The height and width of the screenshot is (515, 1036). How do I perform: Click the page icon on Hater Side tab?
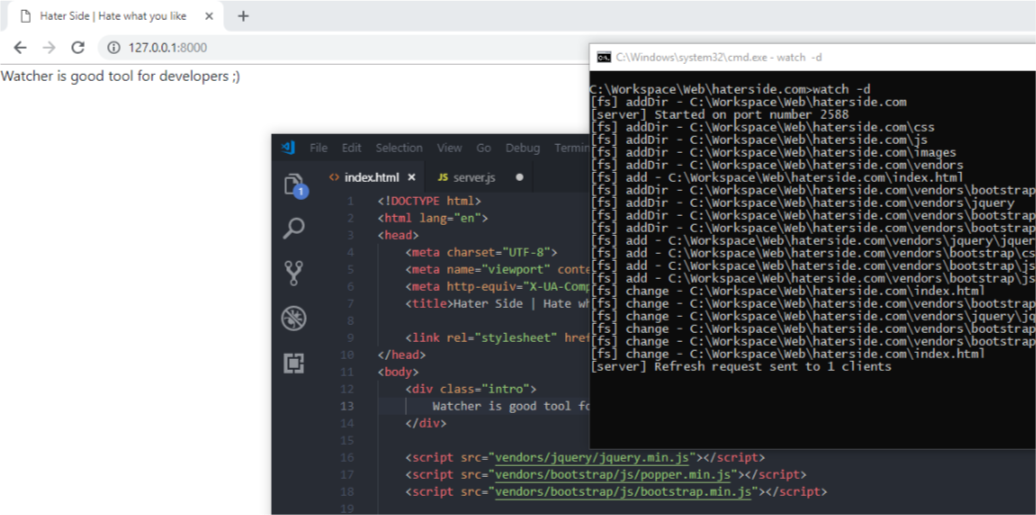coord(26,16)
